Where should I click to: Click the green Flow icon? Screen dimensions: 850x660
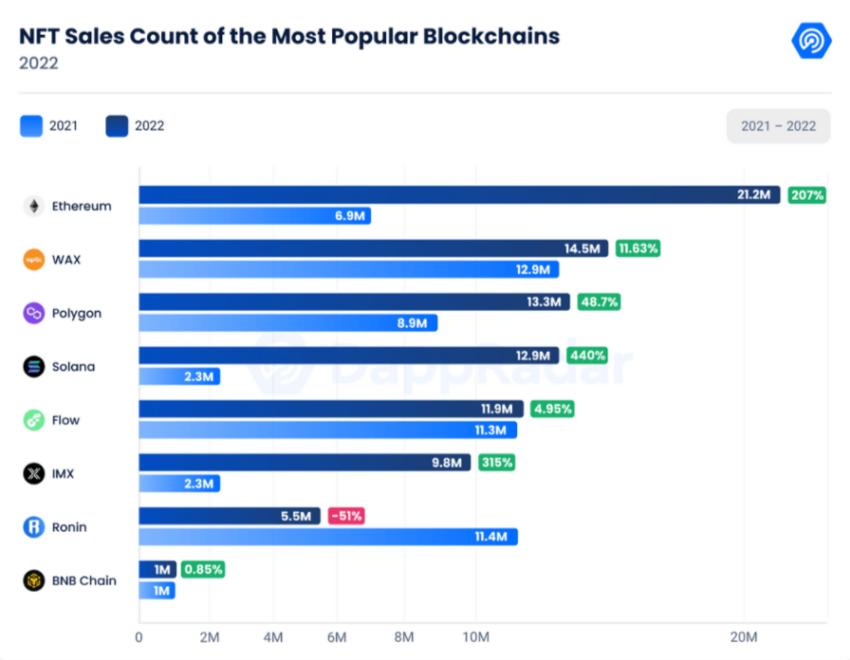(34, 420)
